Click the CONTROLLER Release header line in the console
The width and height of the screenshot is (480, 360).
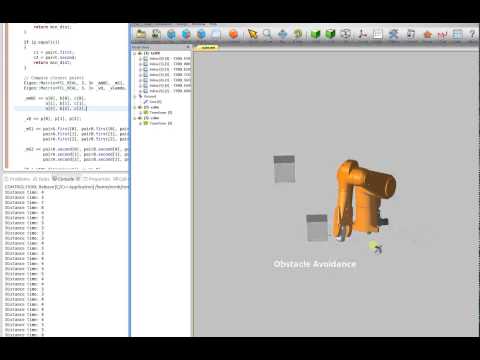pyautogui.click(x=67, y=187)
